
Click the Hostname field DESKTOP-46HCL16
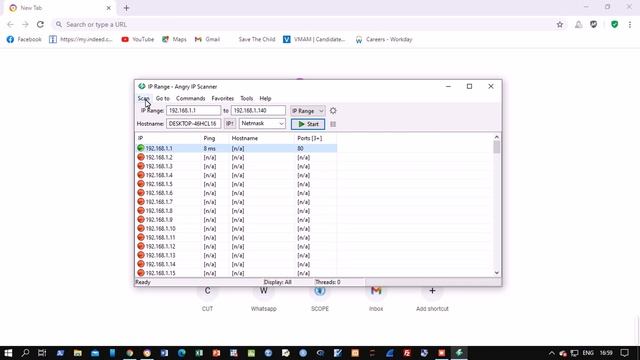pos(193,124)
